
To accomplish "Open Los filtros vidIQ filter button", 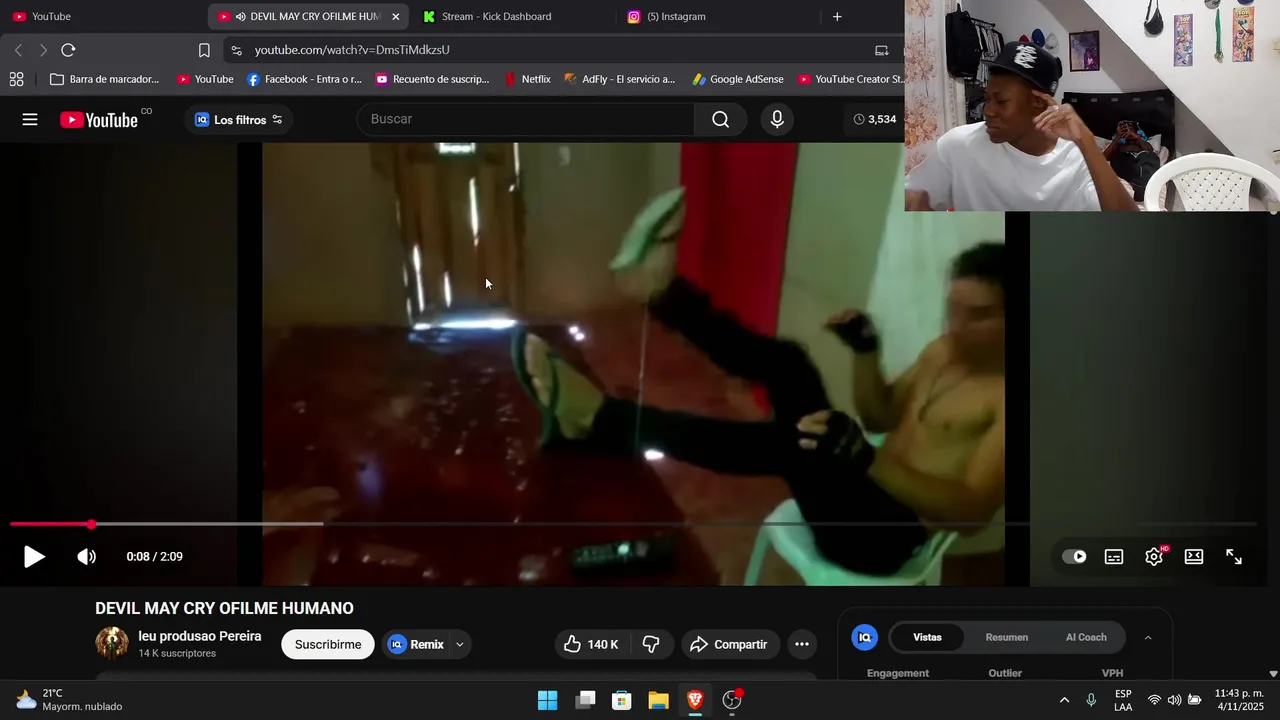I will (238, 119).
